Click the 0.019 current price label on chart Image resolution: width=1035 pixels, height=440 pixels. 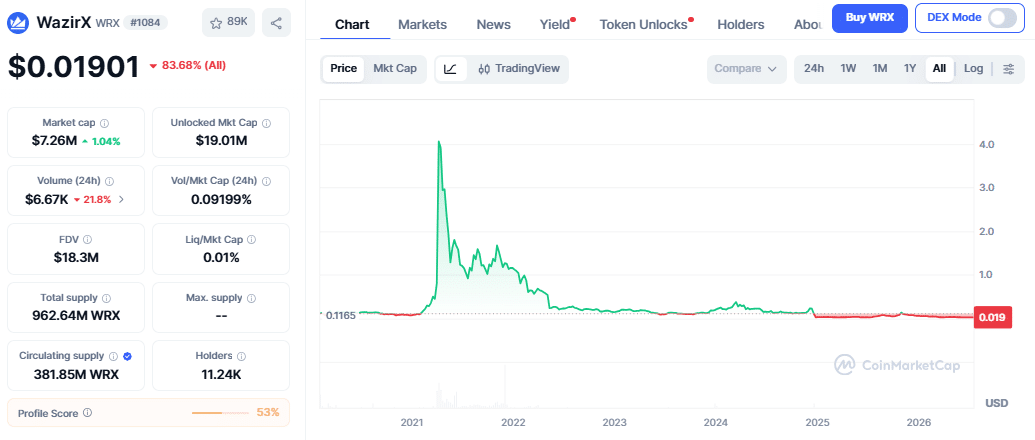[992, 317]
